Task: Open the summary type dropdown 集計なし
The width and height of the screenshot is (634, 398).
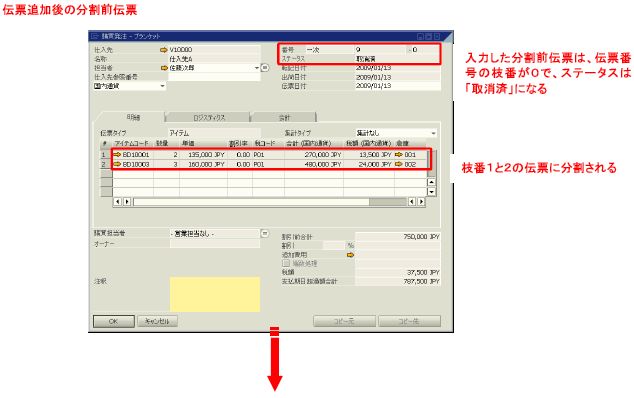Action: [433, 133]
